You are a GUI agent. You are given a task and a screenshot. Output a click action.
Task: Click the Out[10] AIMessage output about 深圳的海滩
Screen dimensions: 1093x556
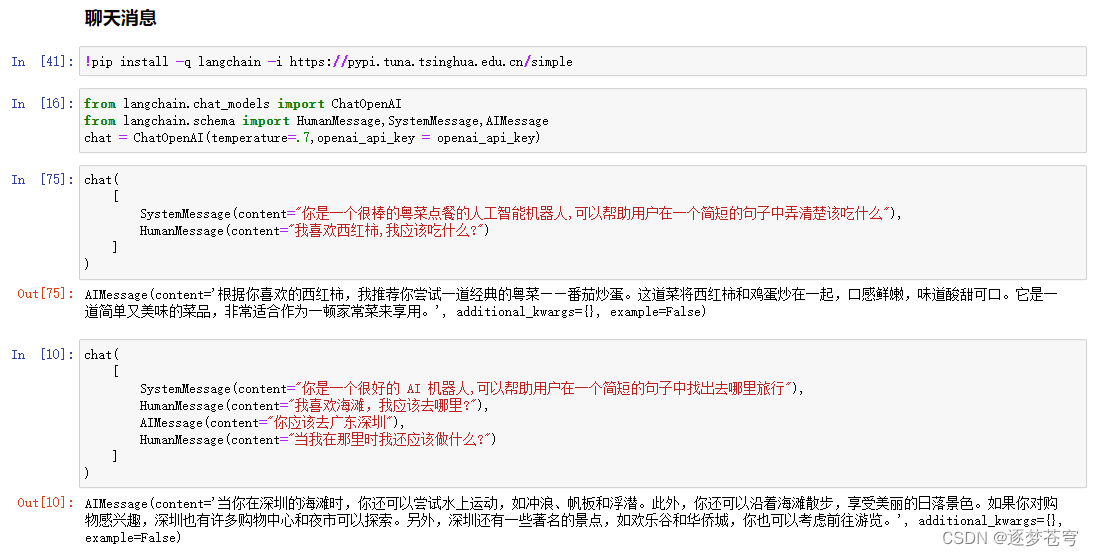click(x=574, y=520)
